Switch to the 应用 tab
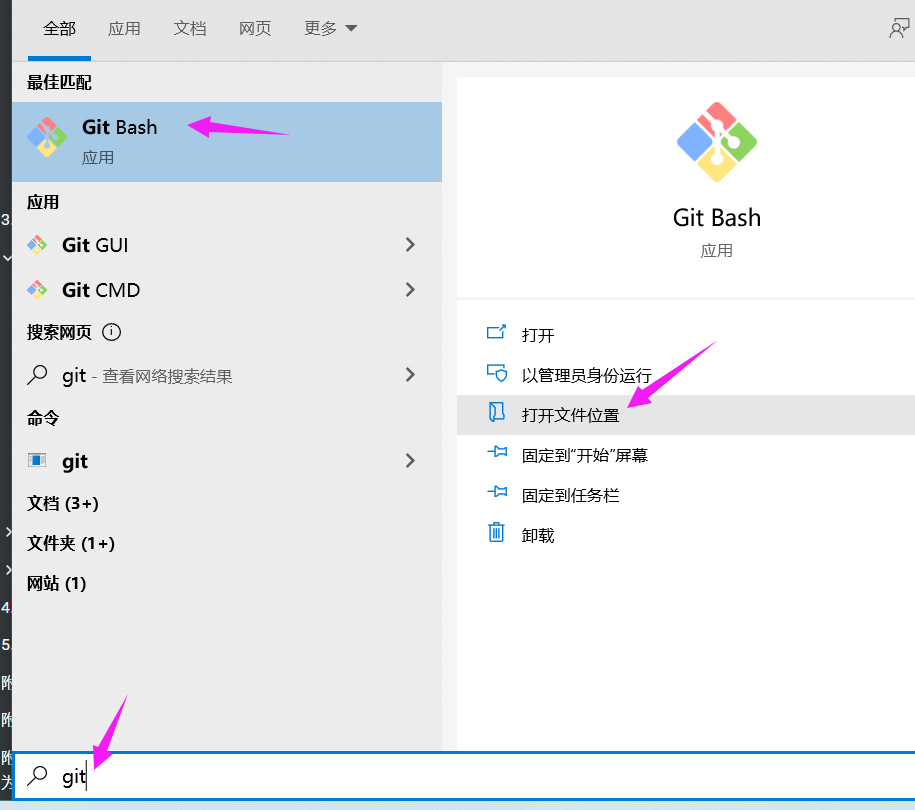 click(124, 29)
